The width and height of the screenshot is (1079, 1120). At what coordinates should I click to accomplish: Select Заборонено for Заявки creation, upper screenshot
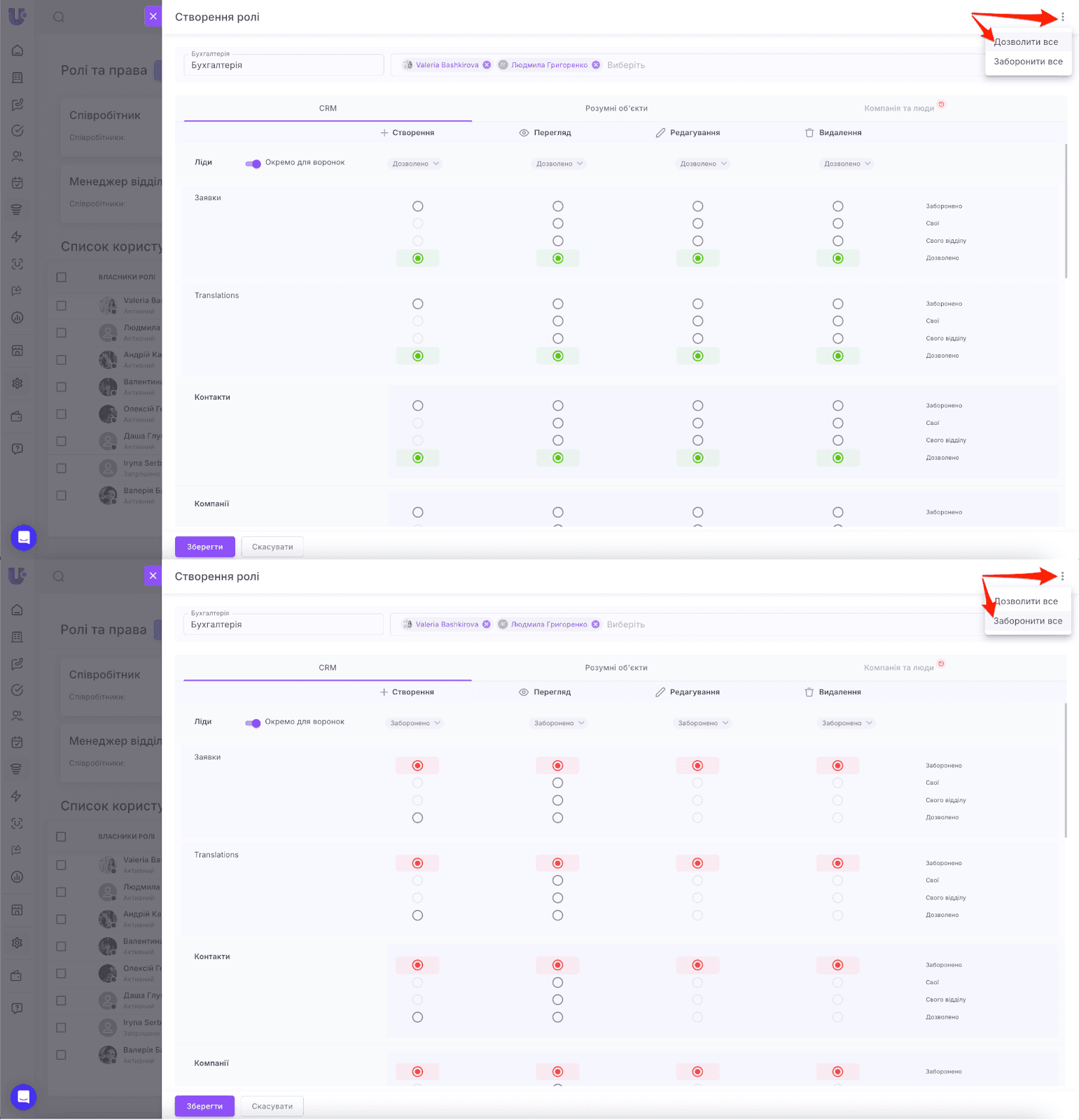[418, 206]
